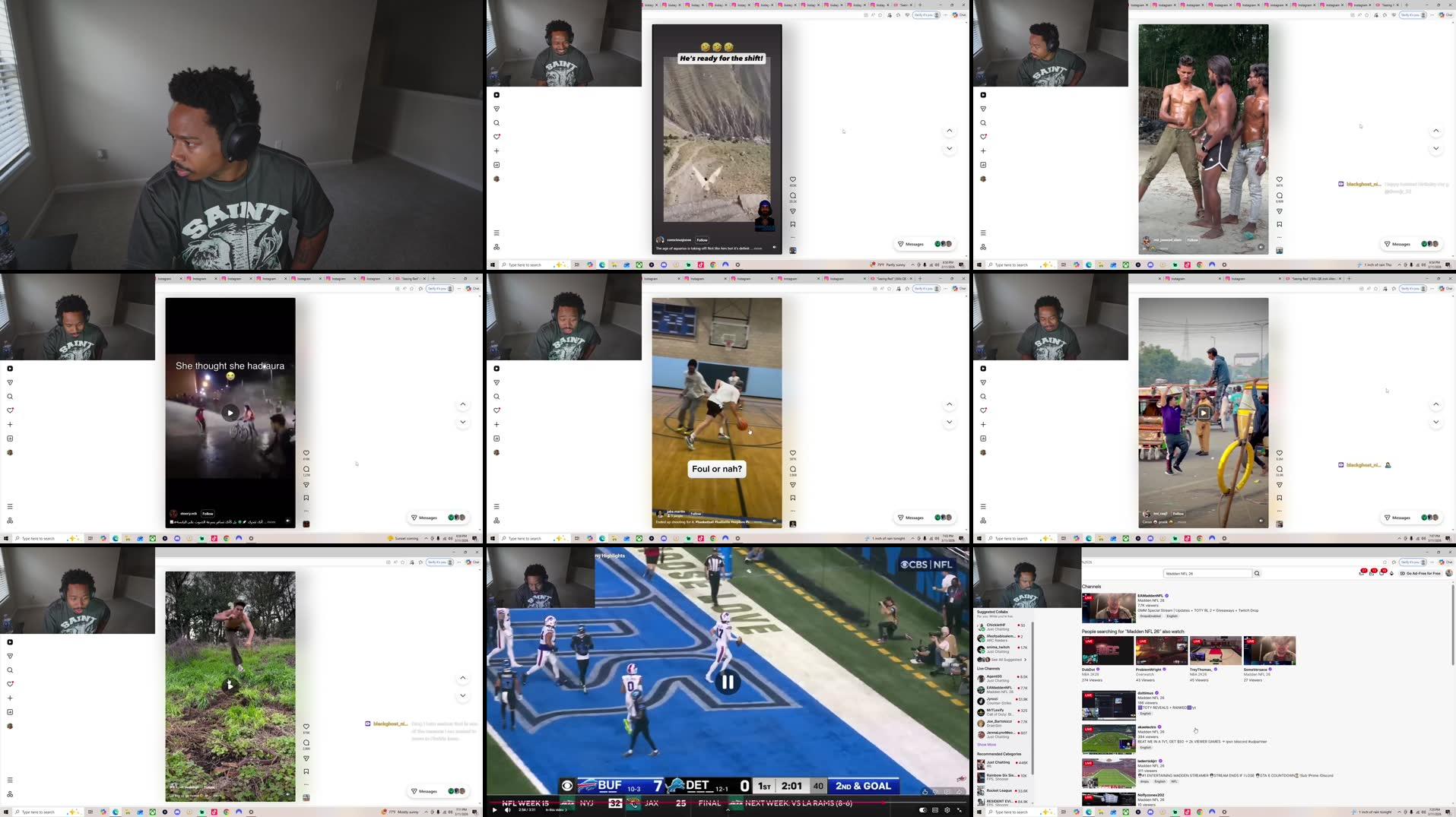Like the 'Foul or nah?' reel with the heart
The image size is (1456, 817).
(793, 453)
